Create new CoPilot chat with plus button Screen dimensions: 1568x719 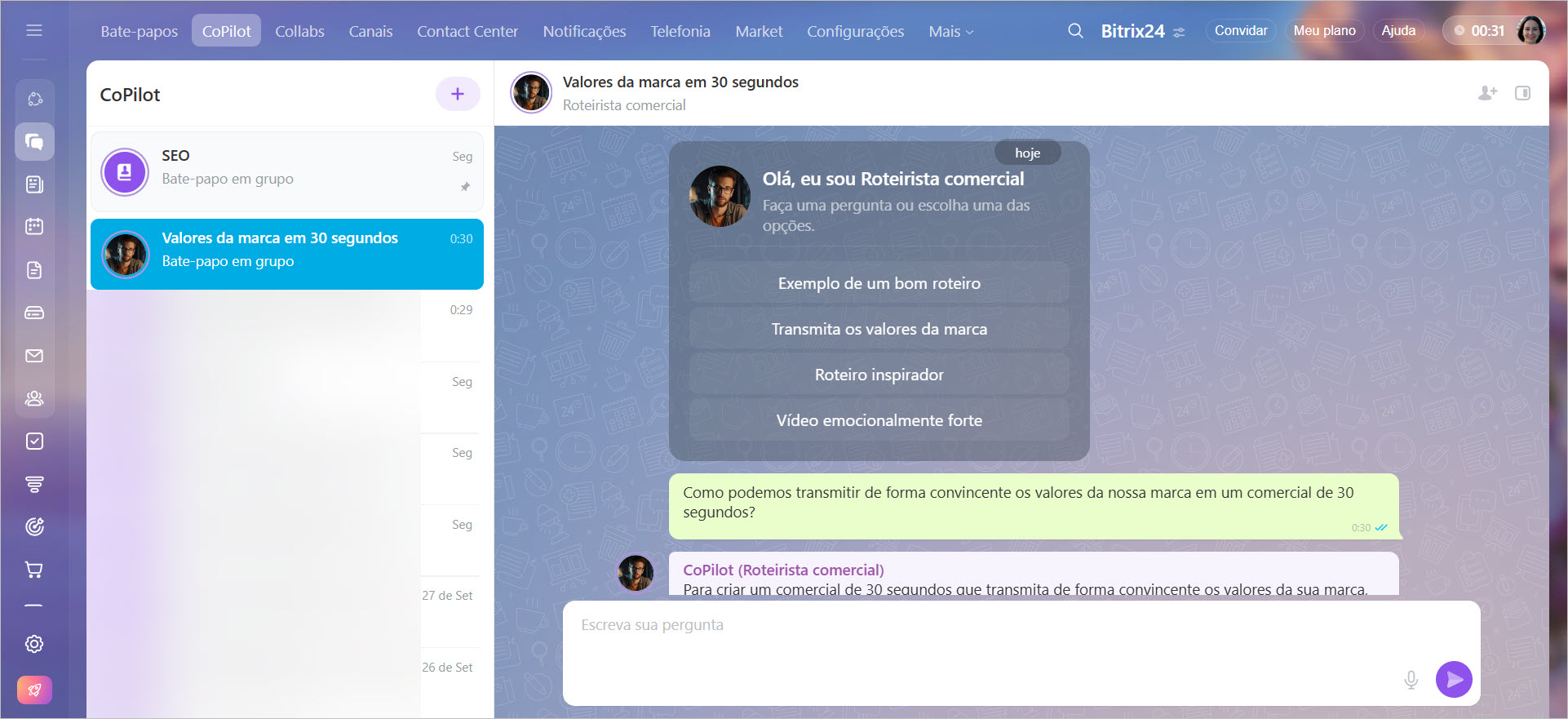click(x=458, y=94)
